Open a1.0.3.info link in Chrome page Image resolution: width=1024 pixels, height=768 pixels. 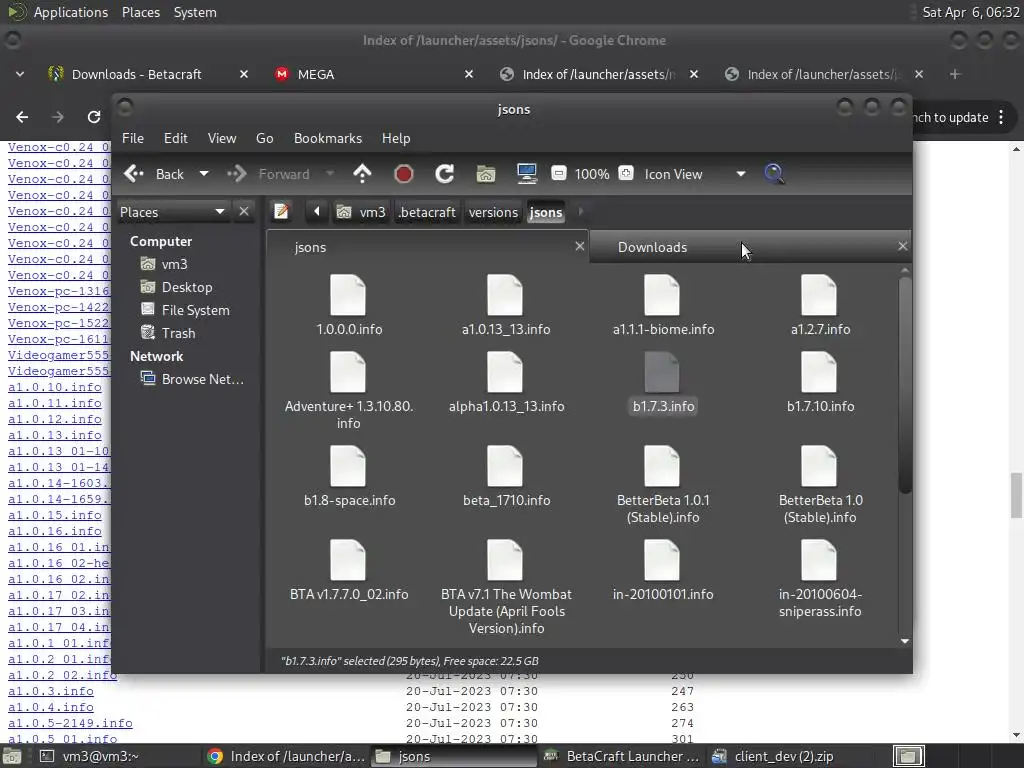pyautogui.click(x=50, y=691)
